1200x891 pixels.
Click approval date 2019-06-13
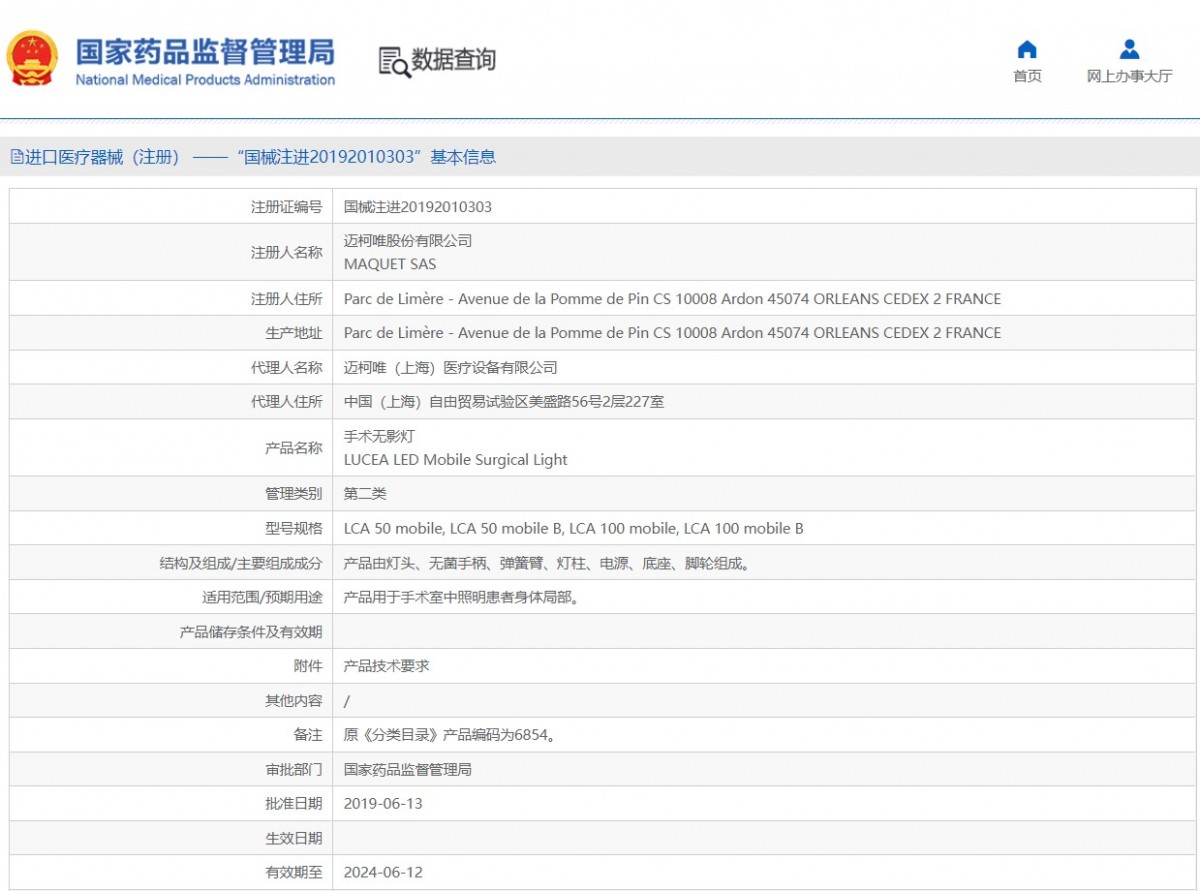[383, 804]
